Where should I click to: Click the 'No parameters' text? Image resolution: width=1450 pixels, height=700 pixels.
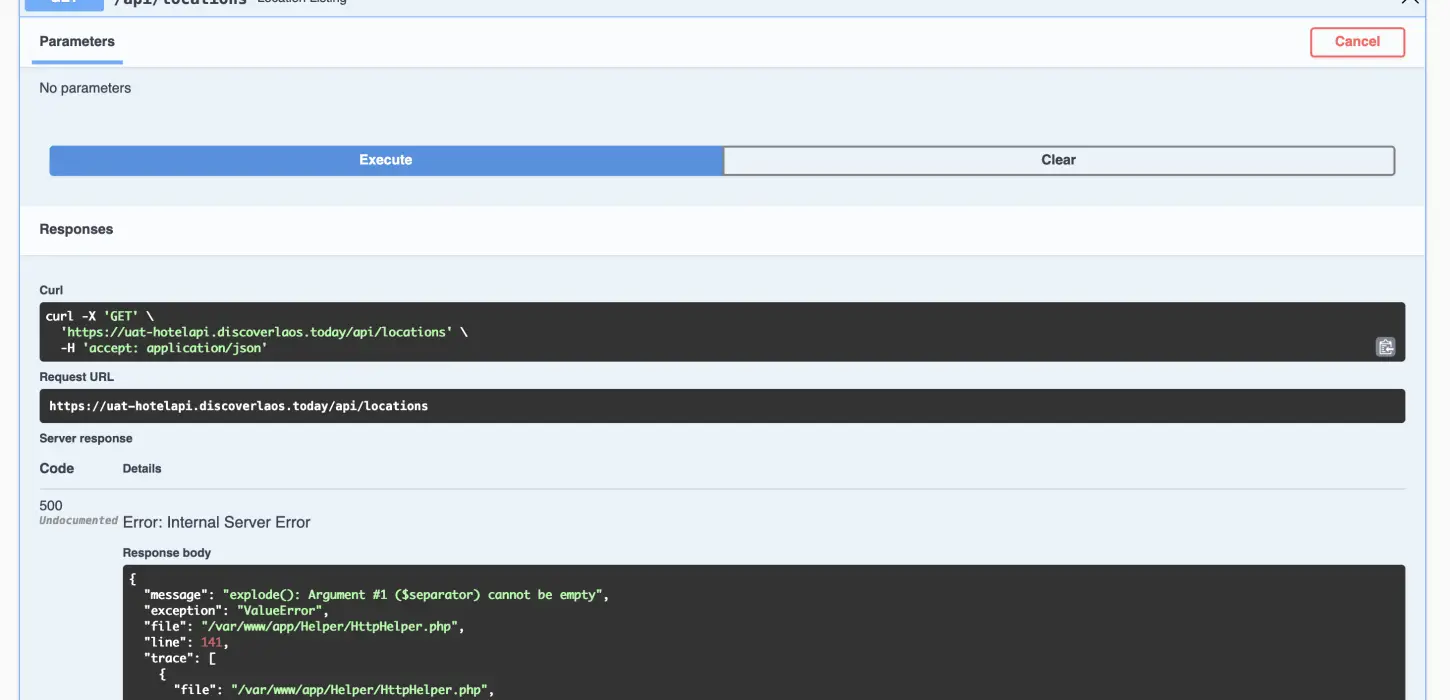(85, 88)
